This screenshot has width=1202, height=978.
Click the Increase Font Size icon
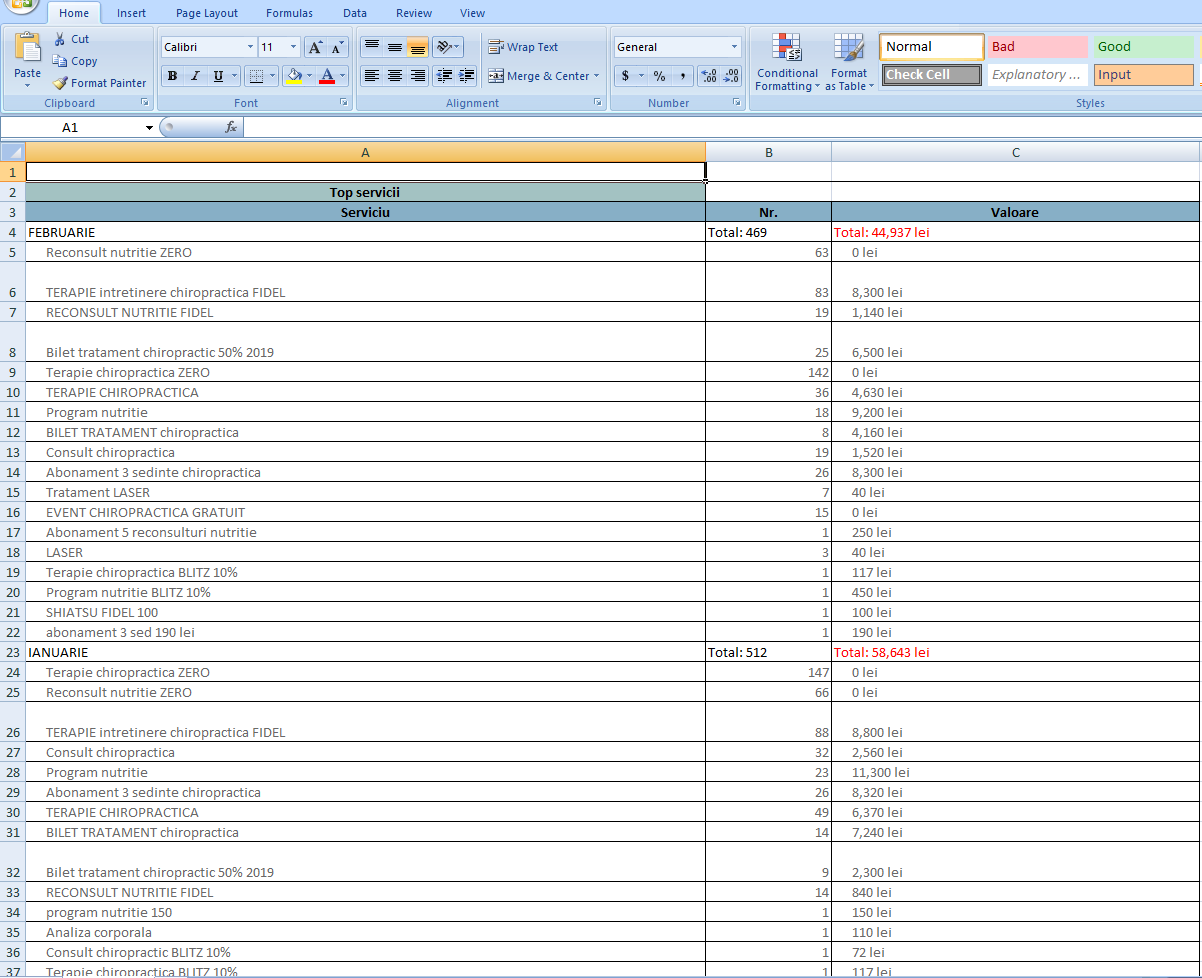click(x=315, y=47)
